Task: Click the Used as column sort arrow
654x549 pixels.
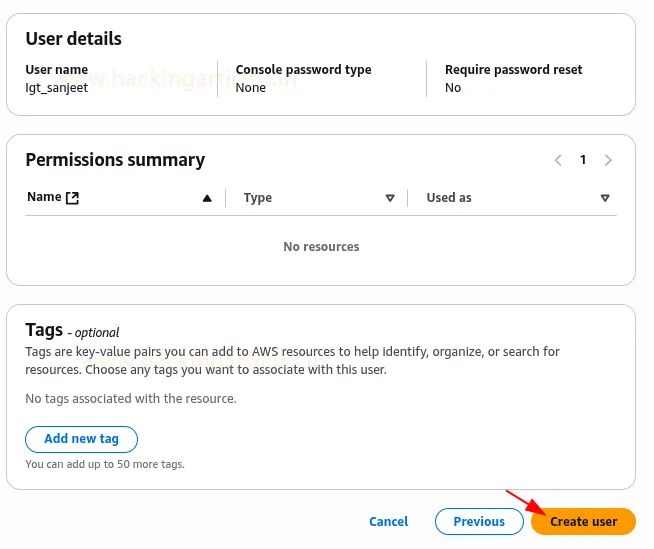Action: pos(605,198)
